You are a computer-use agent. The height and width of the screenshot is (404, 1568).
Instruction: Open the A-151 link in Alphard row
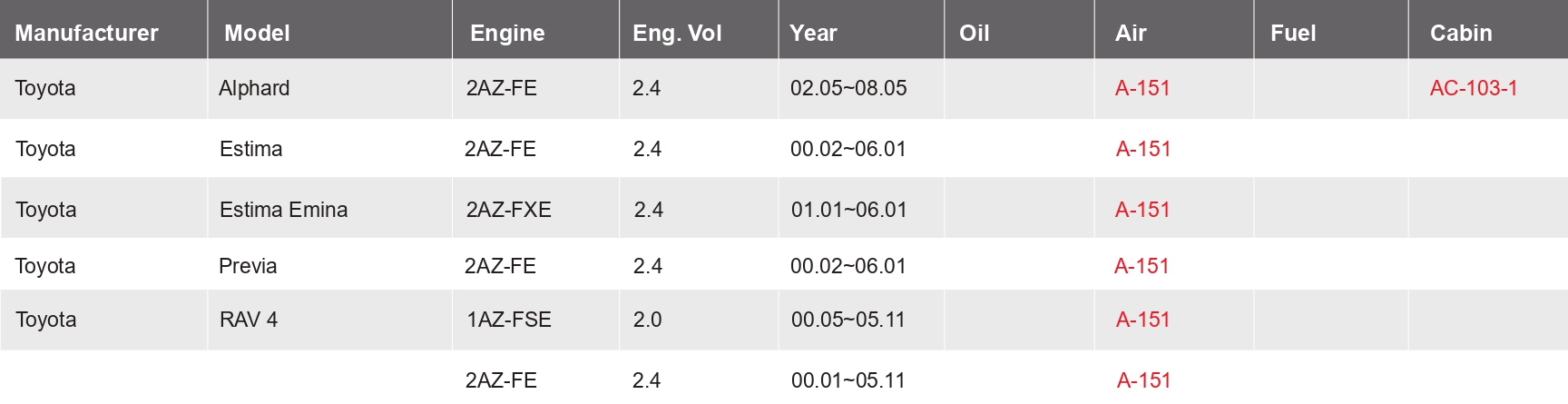coord(1142,88)
